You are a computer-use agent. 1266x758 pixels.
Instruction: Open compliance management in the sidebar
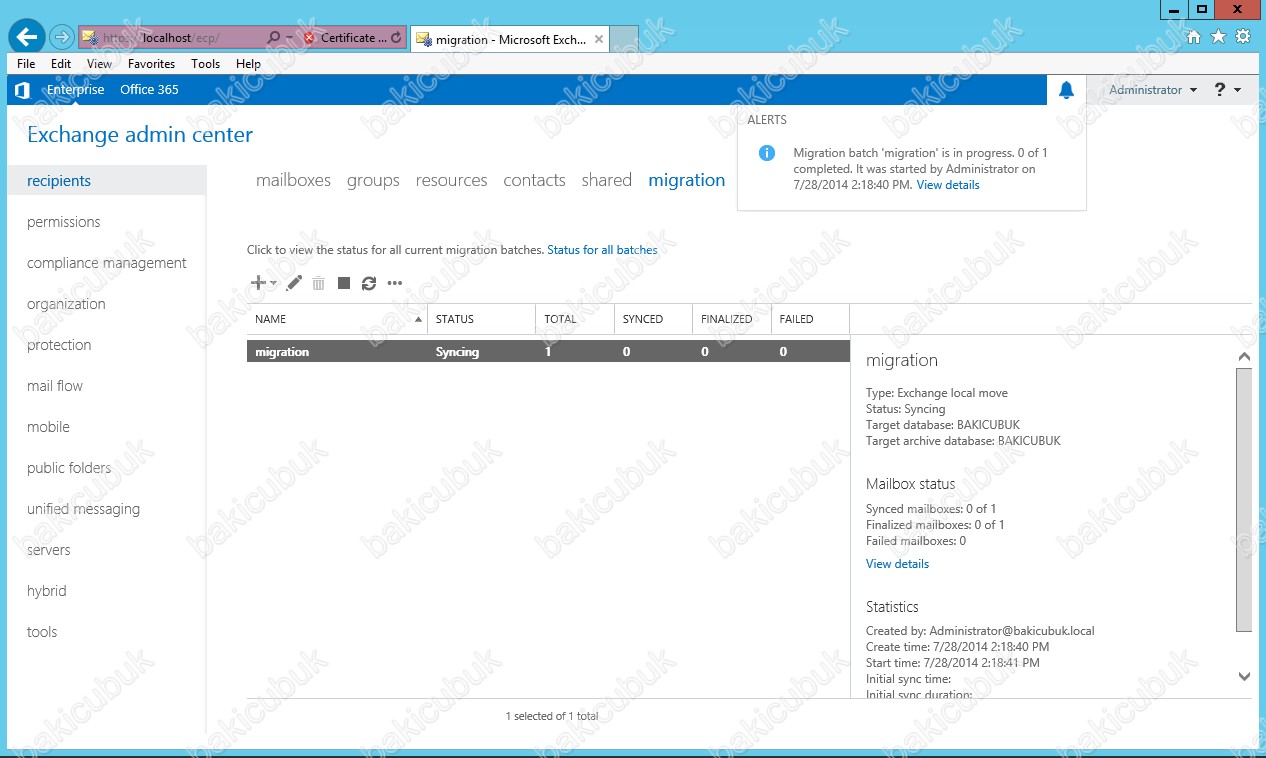pos(106,263)
